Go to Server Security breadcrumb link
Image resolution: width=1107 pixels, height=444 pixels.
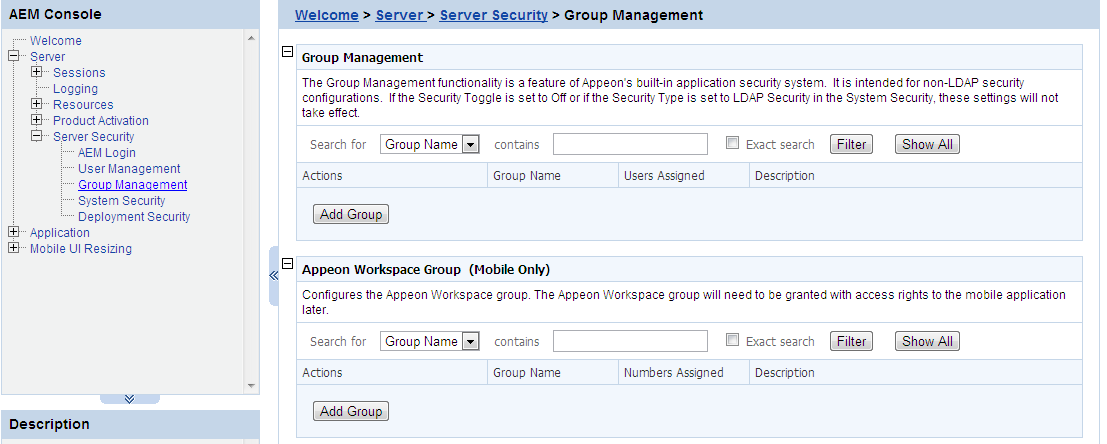click(493, 15)
